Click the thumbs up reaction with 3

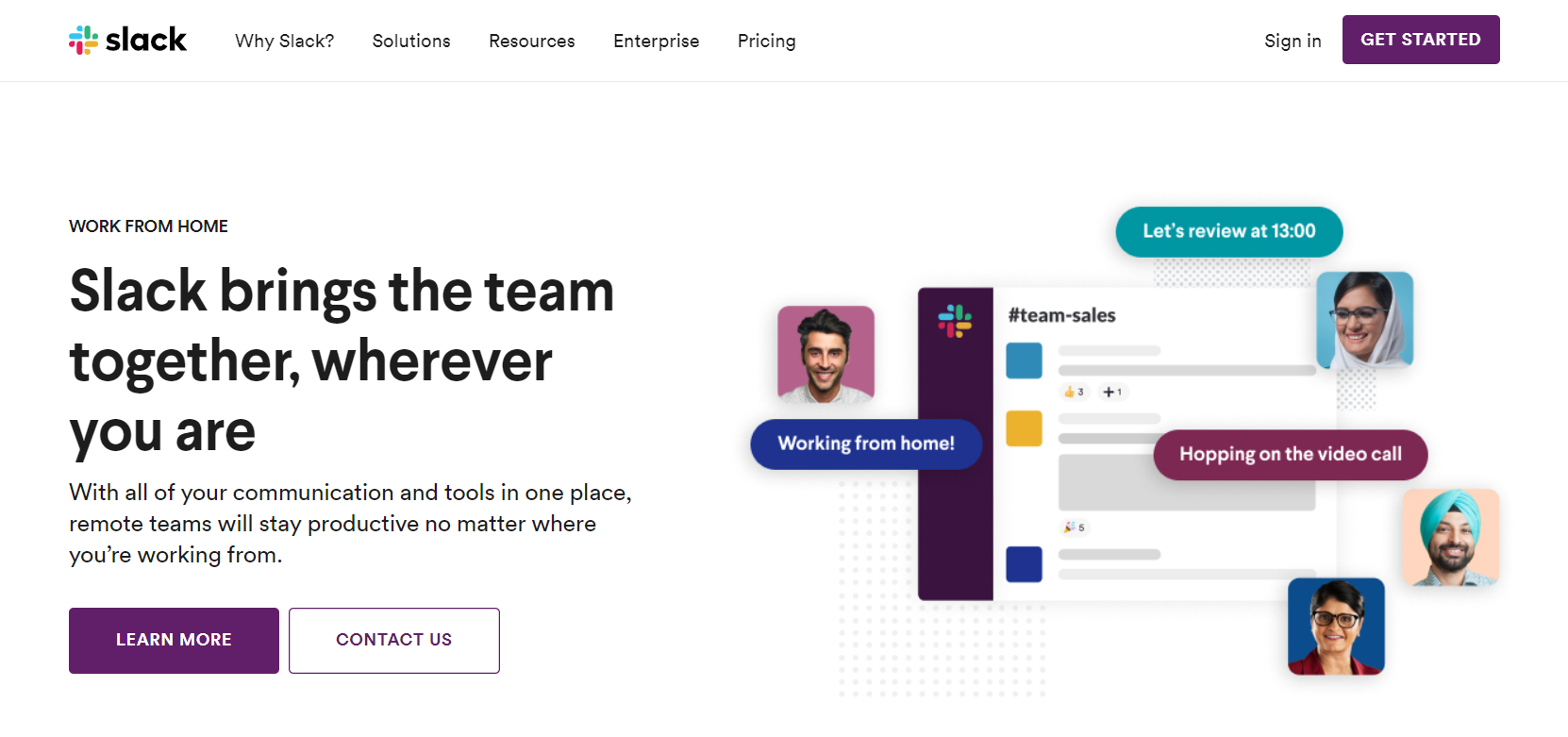[1074, 392]
